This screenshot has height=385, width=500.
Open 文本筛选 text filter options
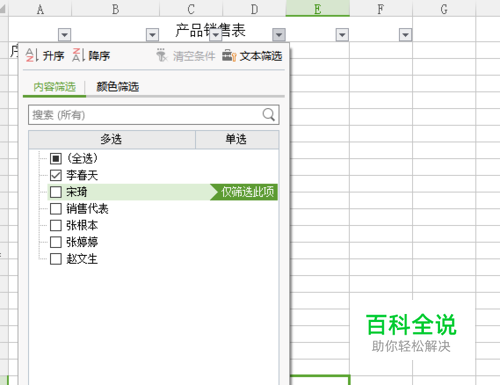[252, 56]
